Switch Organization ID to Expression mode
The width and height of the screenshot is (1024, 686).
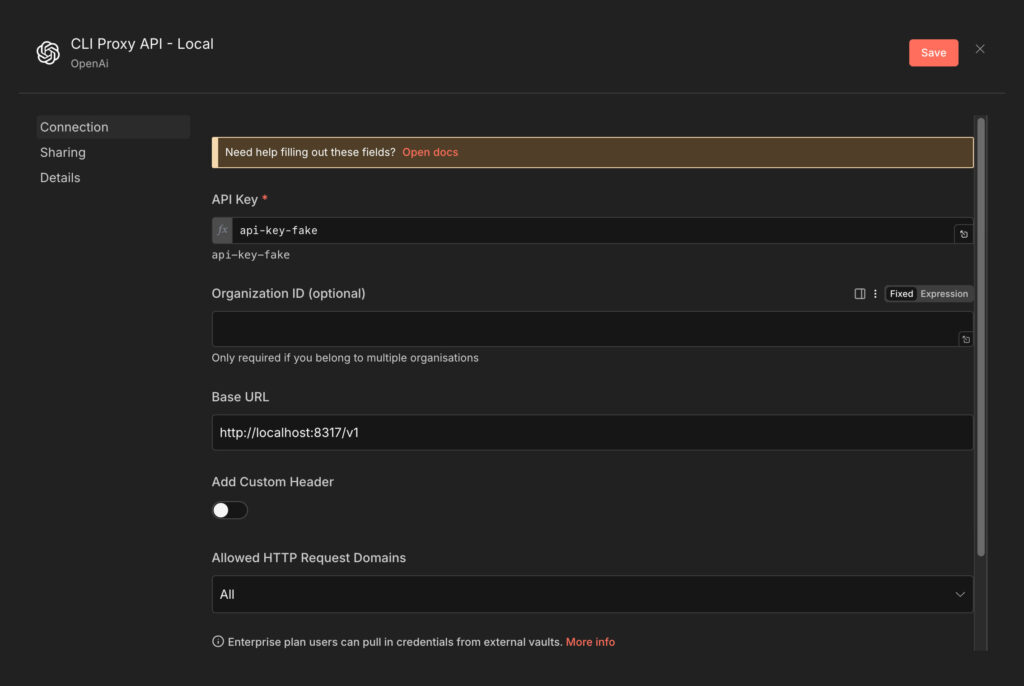(944, 294)
